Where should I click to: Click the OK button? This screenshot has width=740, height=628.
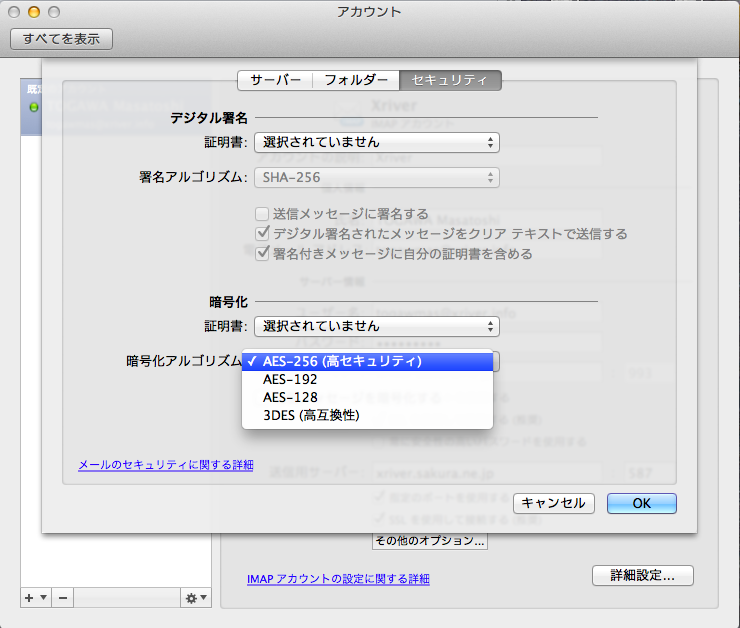[641, 503]
